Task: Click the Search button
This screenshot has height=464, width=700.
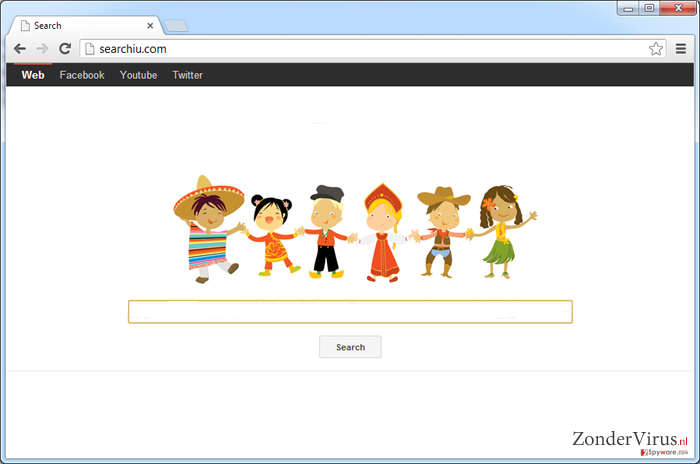Action: [350, 347]
